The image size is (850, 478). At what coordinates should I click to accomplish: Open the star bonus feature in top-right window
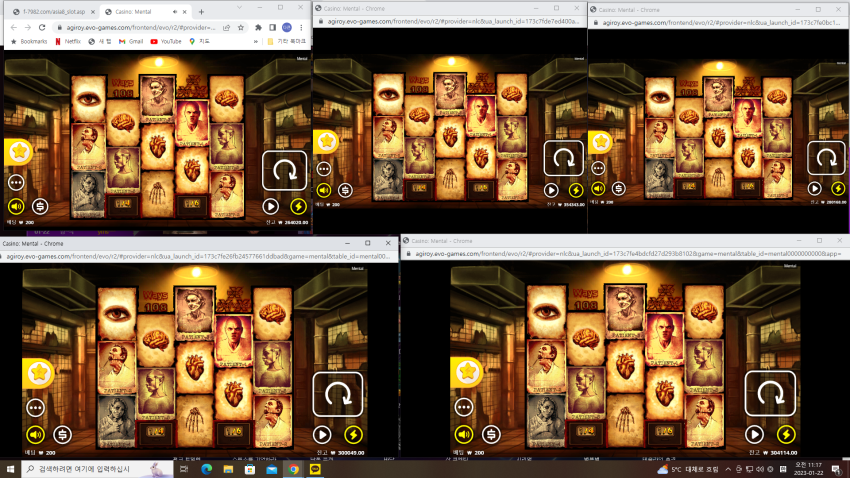601,142
